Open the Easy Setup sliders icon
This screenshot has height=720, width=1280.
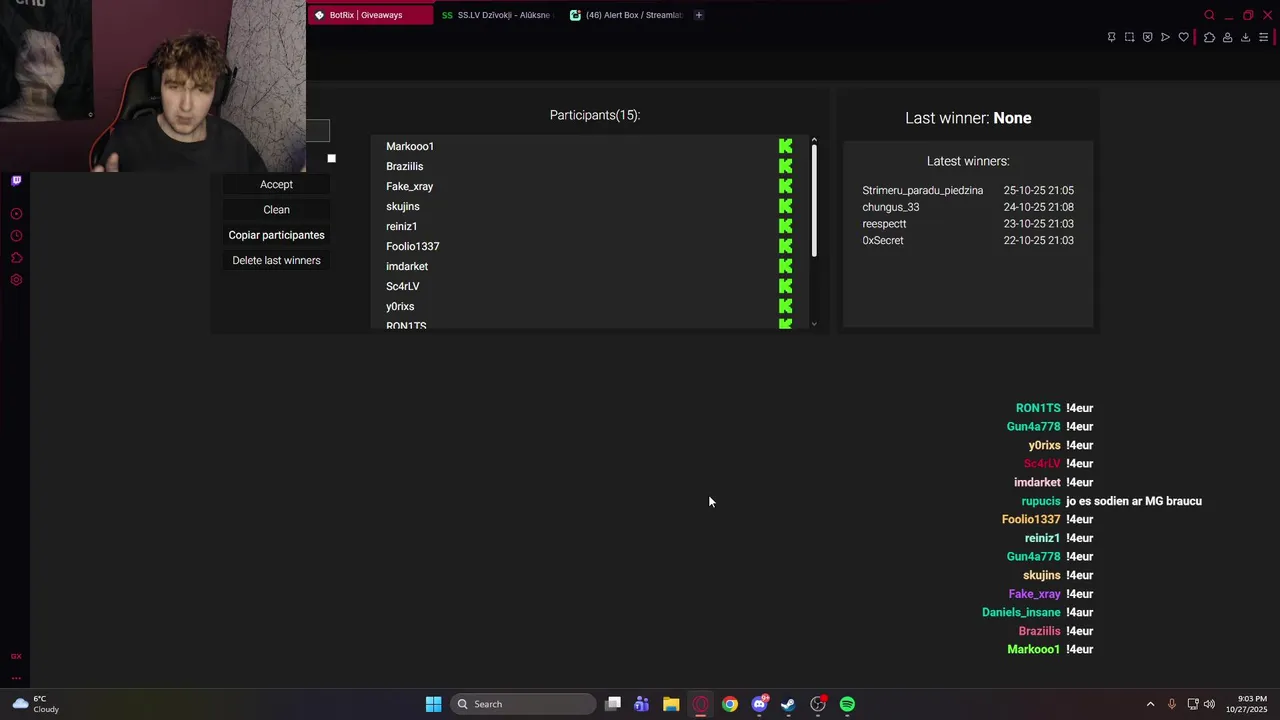[1263, 37]
